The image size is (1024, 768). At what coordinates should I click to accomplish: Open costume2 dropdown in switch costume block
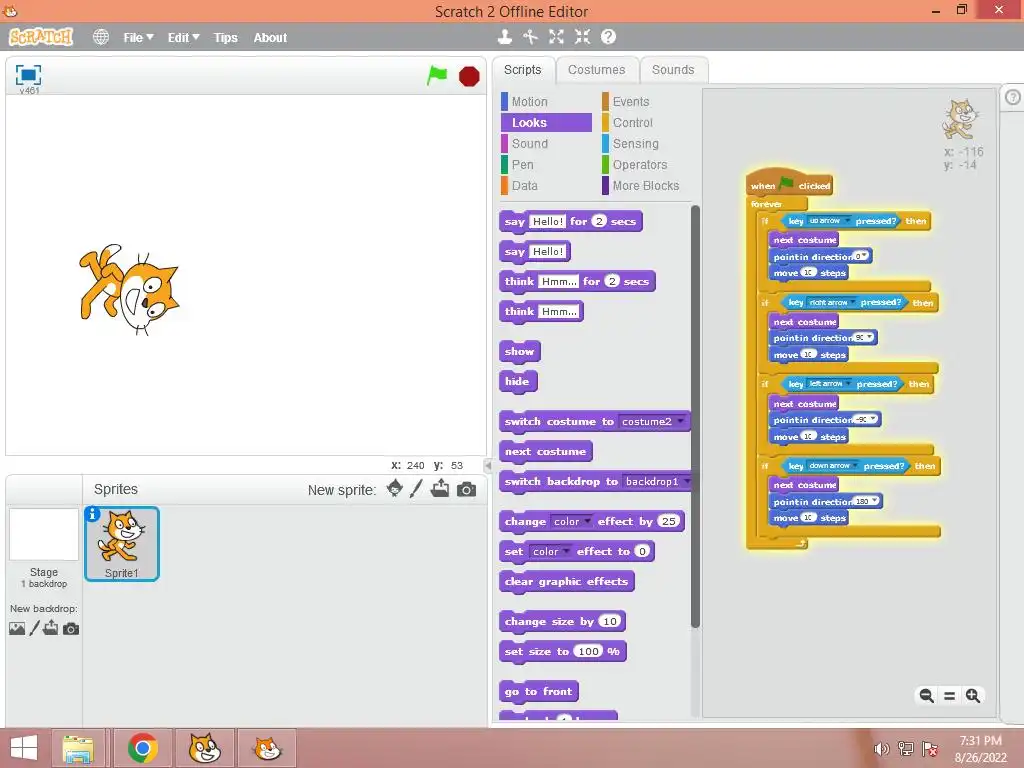(x=652, y=421)
